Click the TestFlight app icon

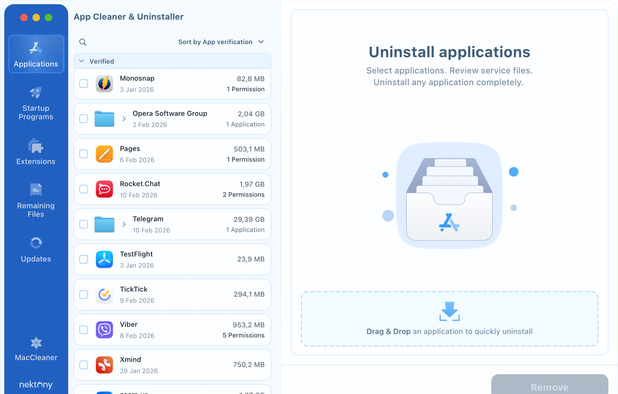click(104, 259)
